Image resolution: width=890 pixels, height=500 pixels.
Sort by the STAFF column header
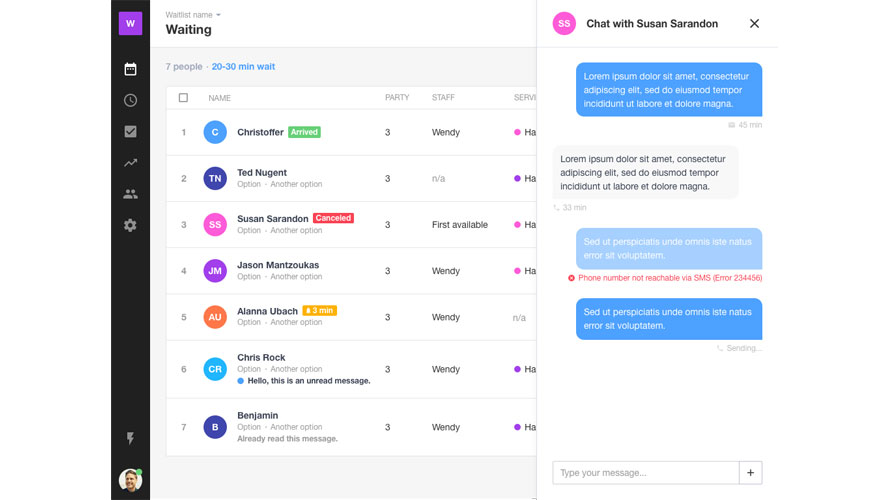click(x=443, y=98)
